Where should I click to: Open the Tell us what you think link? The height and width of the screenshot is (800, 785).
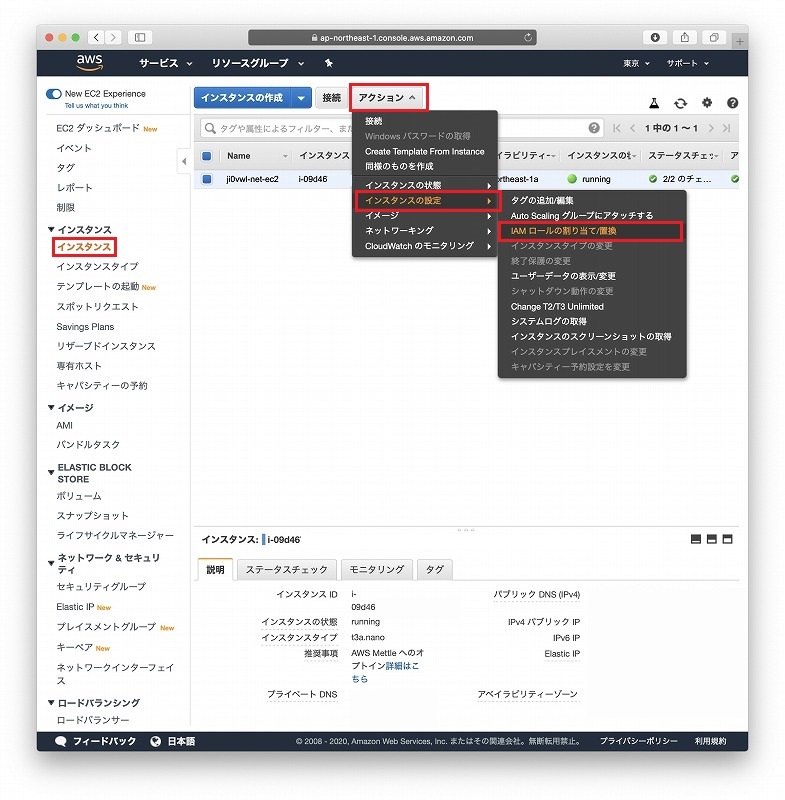coord(96,106)
